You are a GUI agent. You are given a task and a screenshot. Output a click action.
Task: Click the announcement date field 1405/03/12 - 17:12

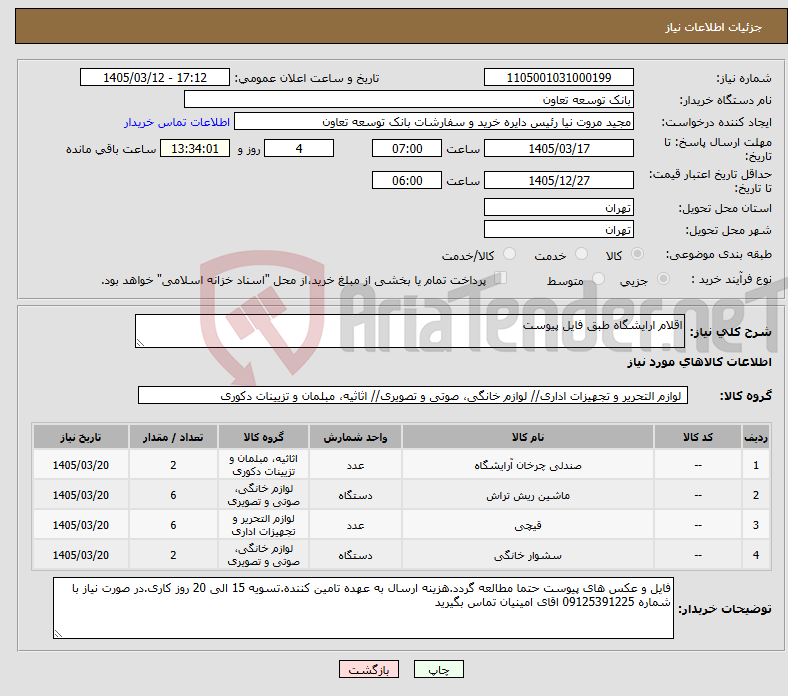pyautogui.click(x=155, y=77)
